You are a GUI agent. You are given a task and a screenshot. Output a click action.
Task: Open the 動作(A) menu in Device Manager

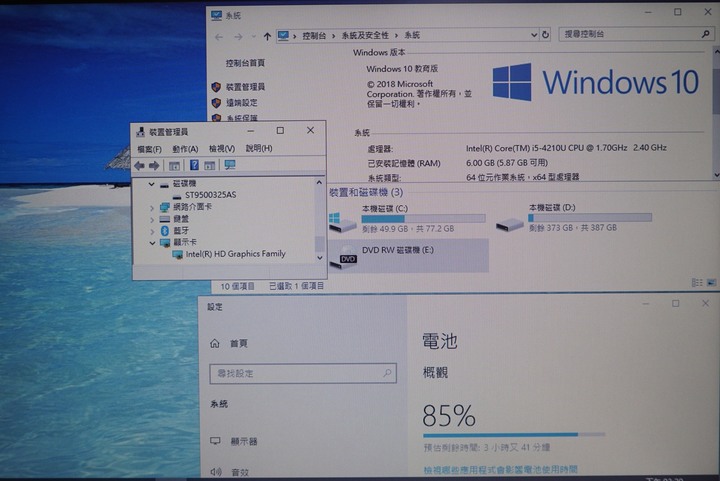185,149
